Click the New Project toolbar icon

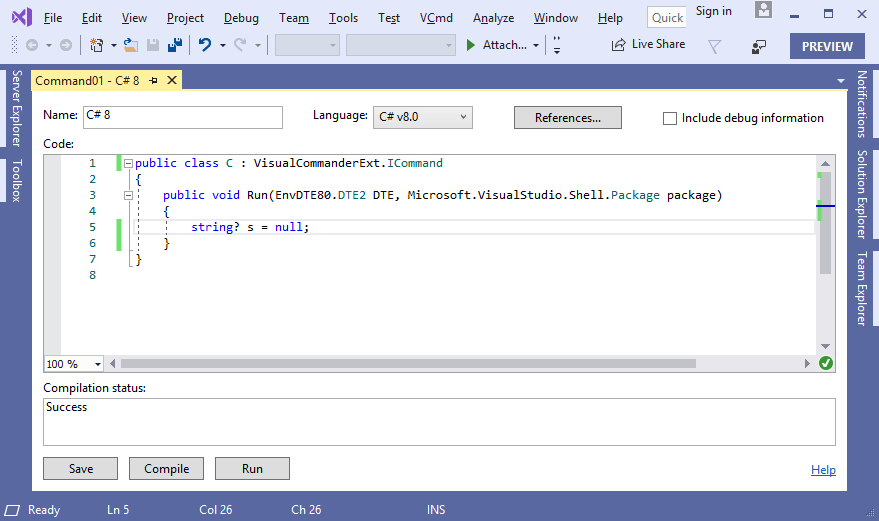(x=97, y=45)
